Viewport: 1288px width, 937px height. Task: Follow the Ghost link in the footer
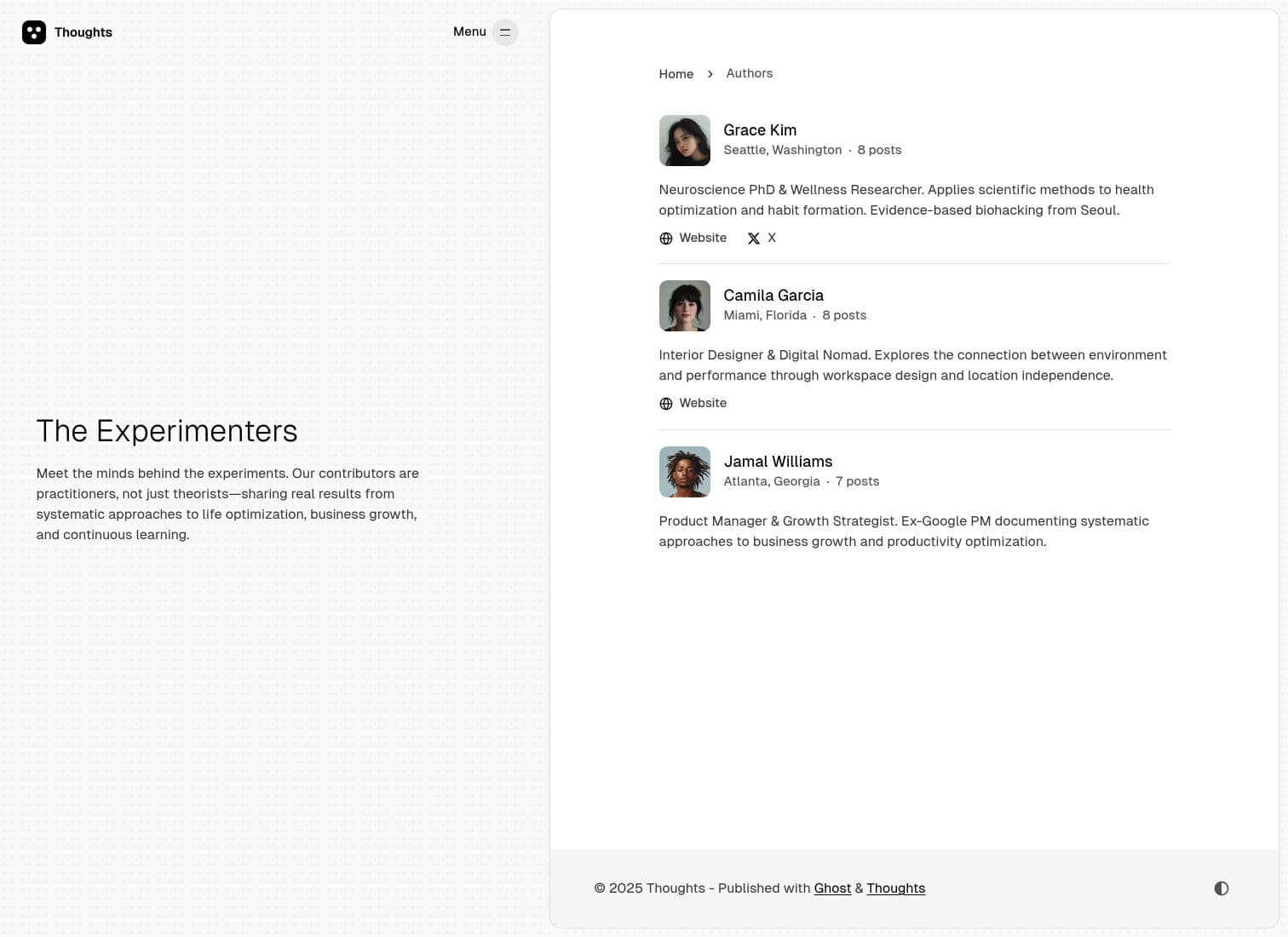[x=832, y=888]
